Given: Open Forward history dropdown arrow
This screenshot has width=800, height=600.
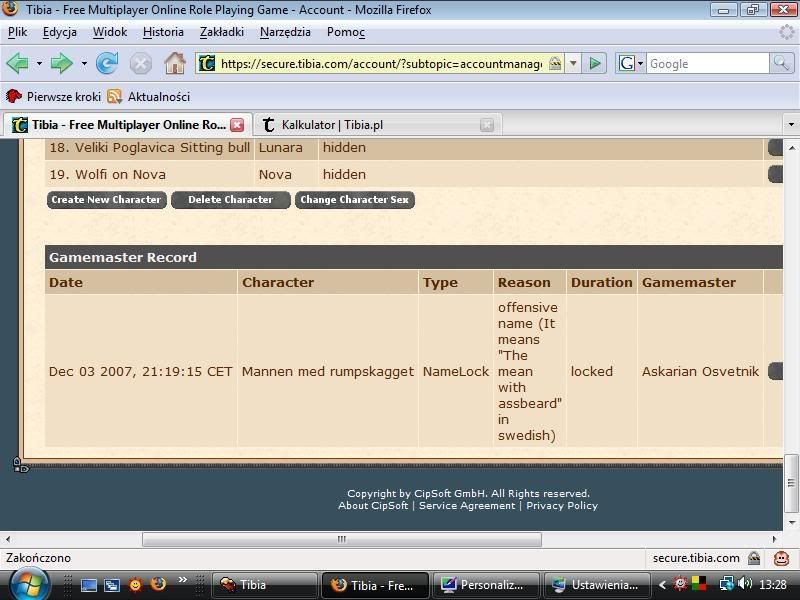Looking at the screenshot, I should (84, 64).
